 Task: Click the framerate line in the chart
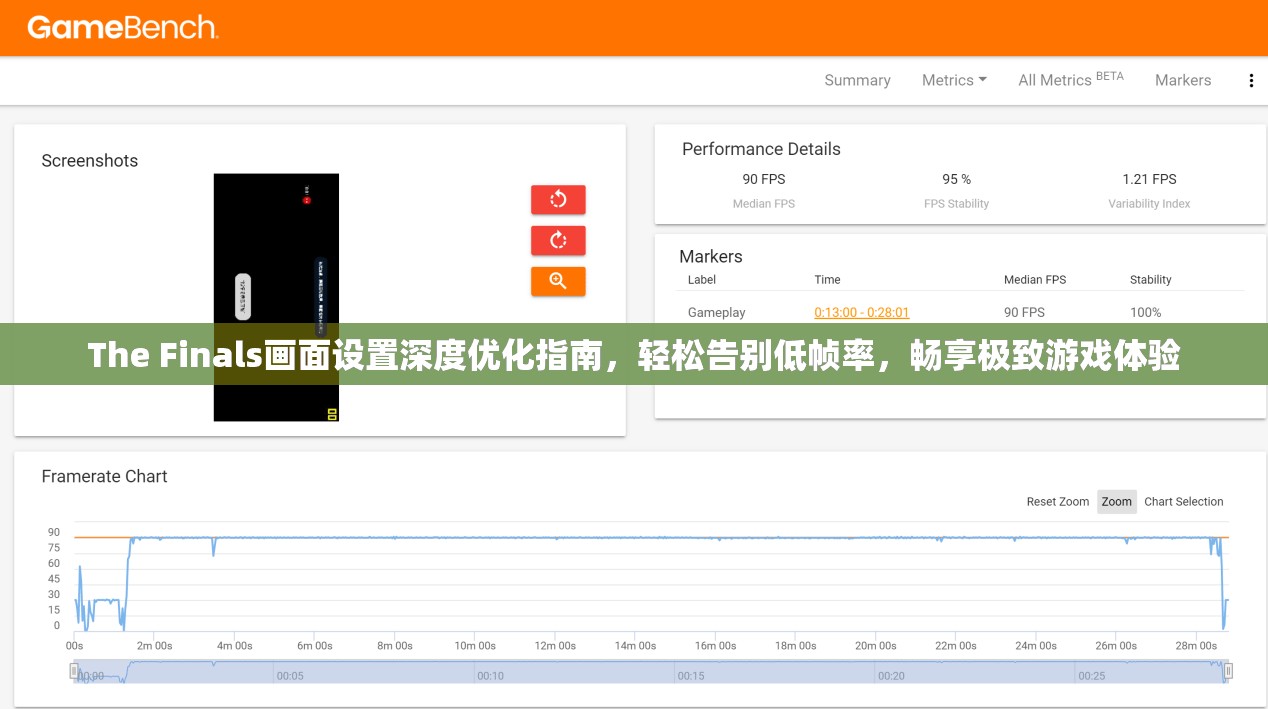(650, 538)
